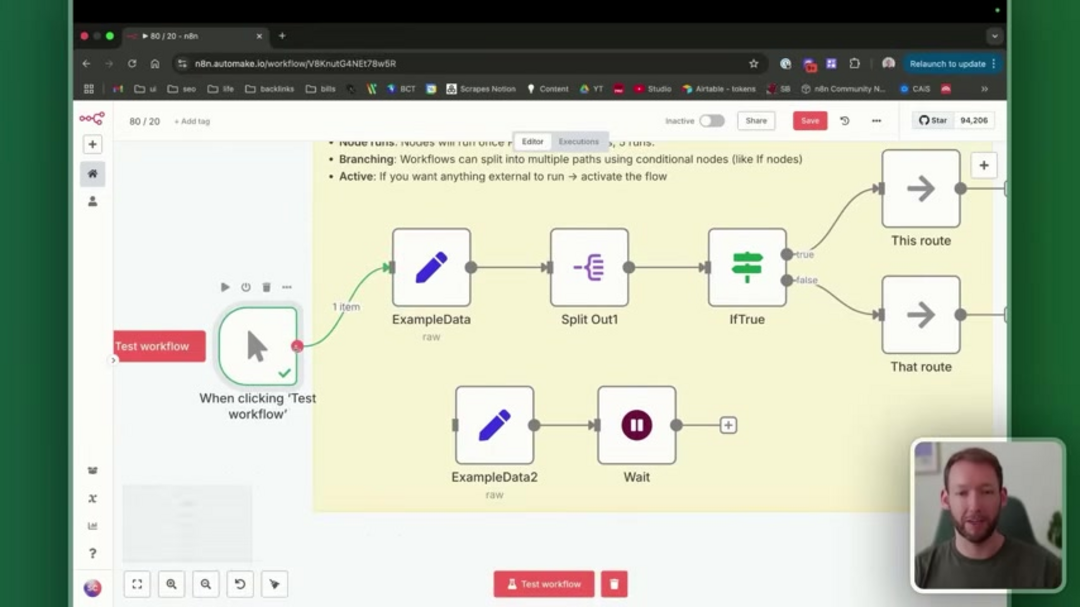This screenshot has width=1080, height=607.
Task: Expand the hidden bookmarks overflow chevron
Action: click(x=984, y=89)
